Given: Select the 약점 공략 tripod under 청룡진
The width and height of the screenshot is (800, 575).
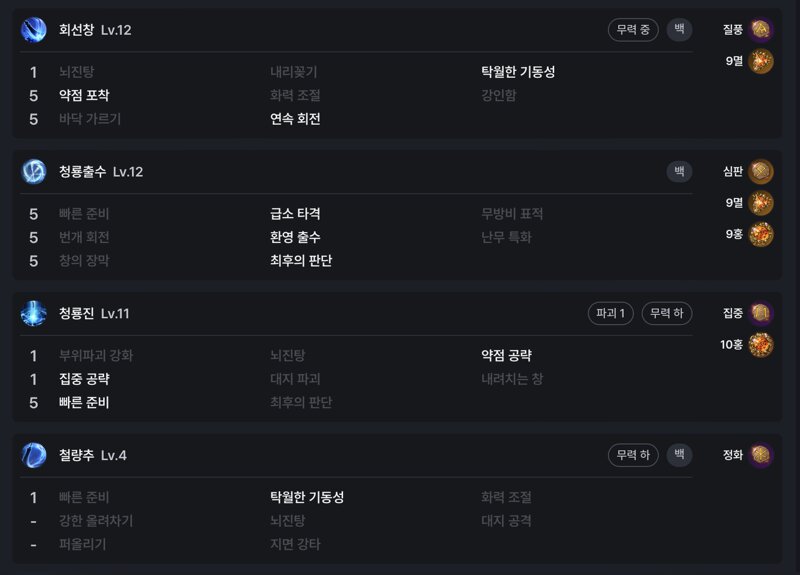Looking at the screenshot, I should point(506,356).
